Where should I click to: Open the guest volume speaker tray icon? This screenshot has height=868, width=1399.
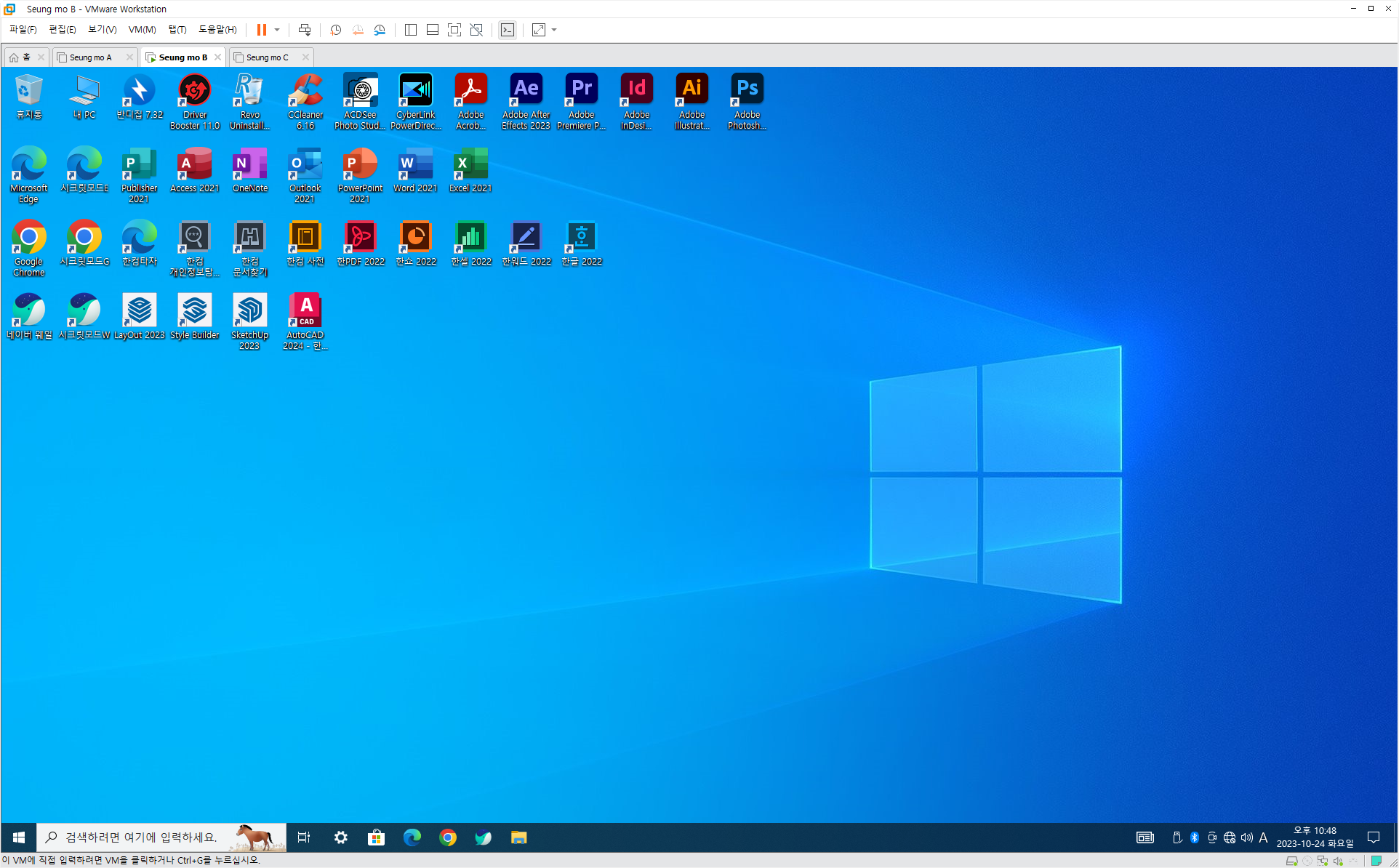[1246, 837]
